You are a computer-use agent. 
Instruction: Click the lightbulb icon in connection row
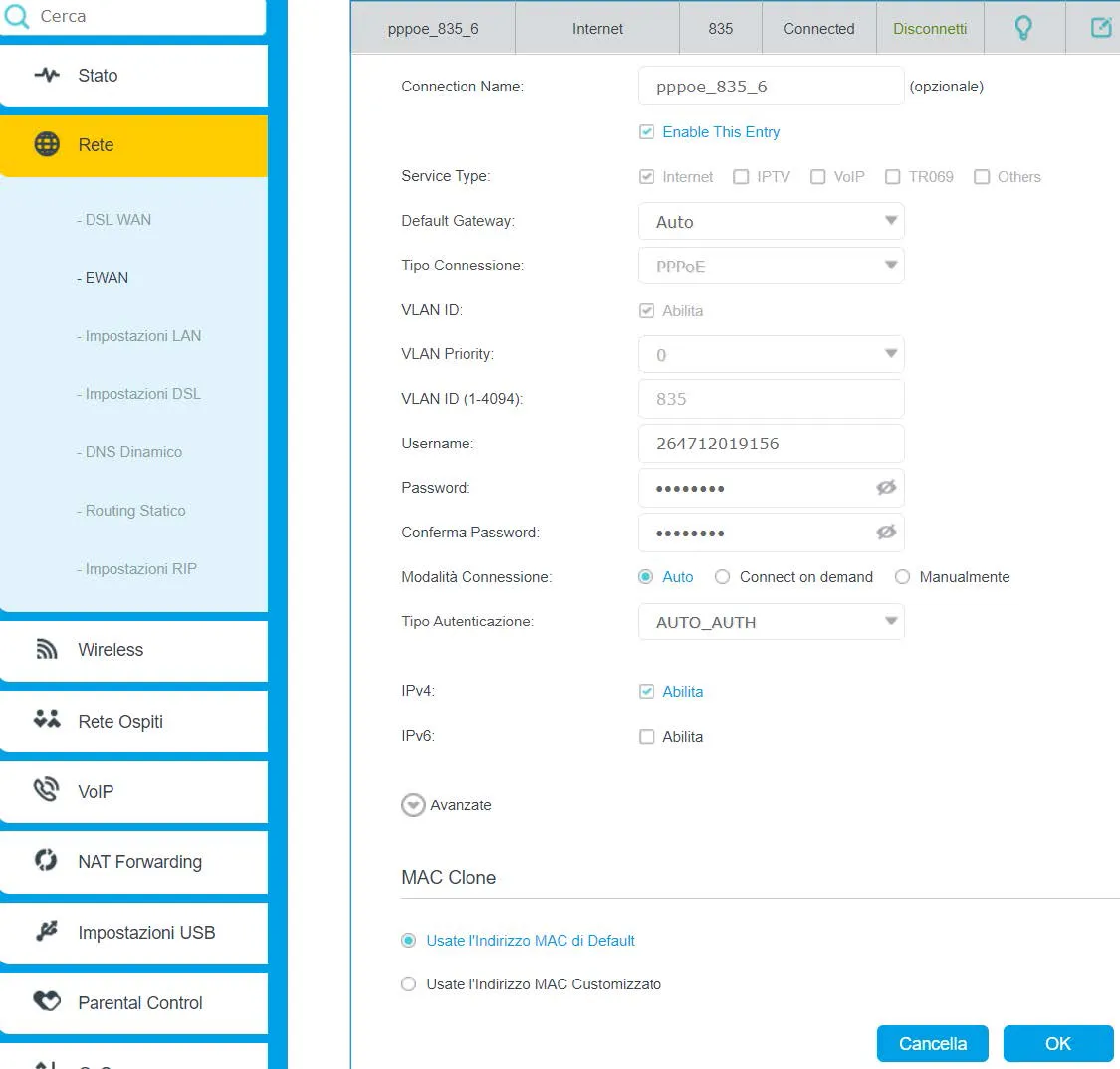1022,28
